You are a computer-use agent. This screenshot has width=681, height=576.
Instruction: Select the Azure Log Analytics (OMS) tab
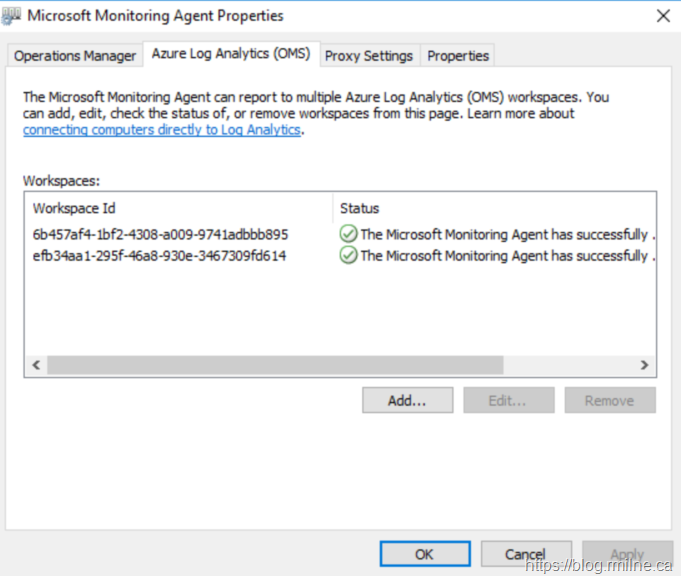[x=231, y=55]
